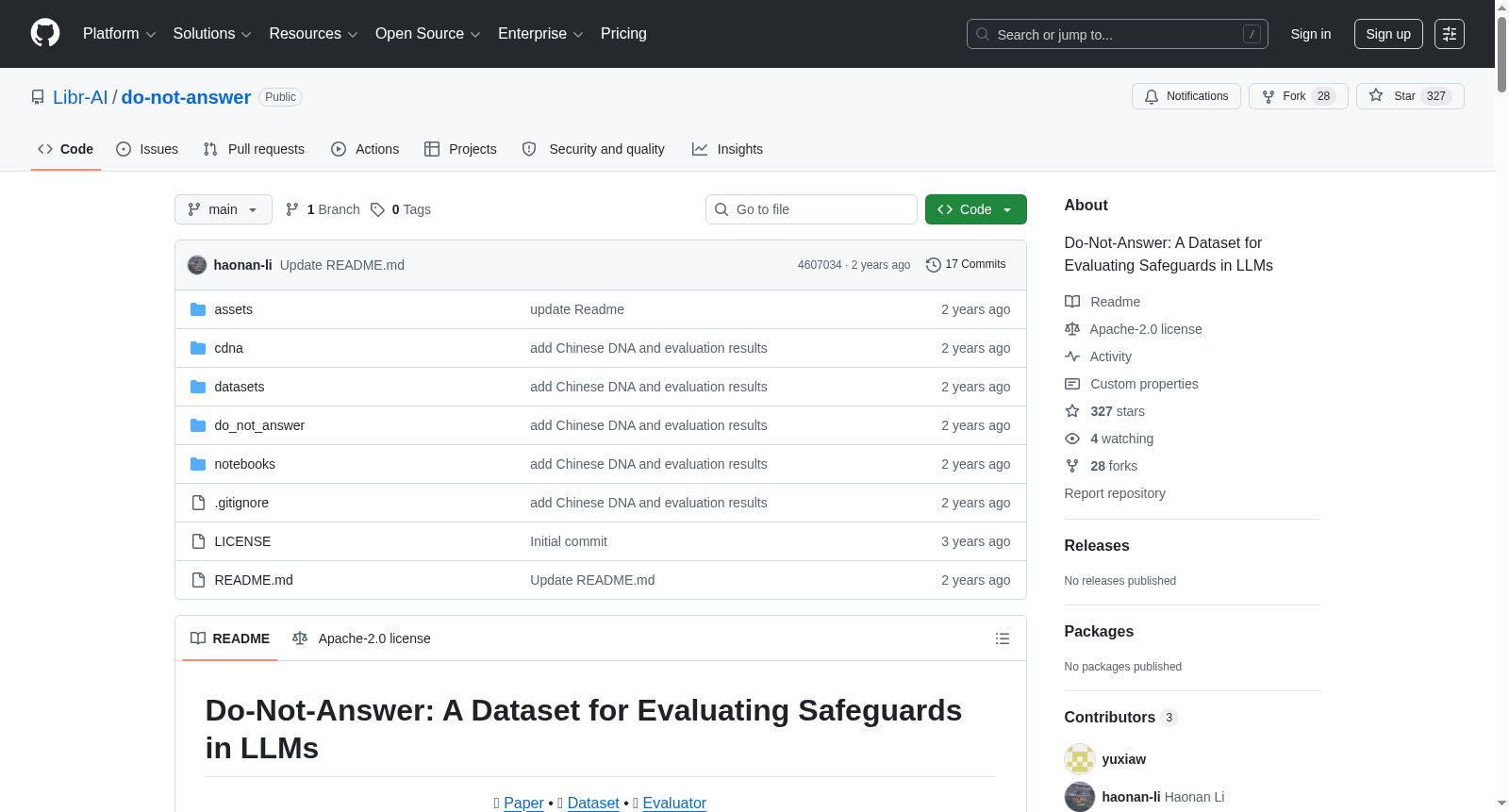Viewport: 1509px width, 812px height.
Task: Open the Initial commit message link
Action: pos(569,541)
